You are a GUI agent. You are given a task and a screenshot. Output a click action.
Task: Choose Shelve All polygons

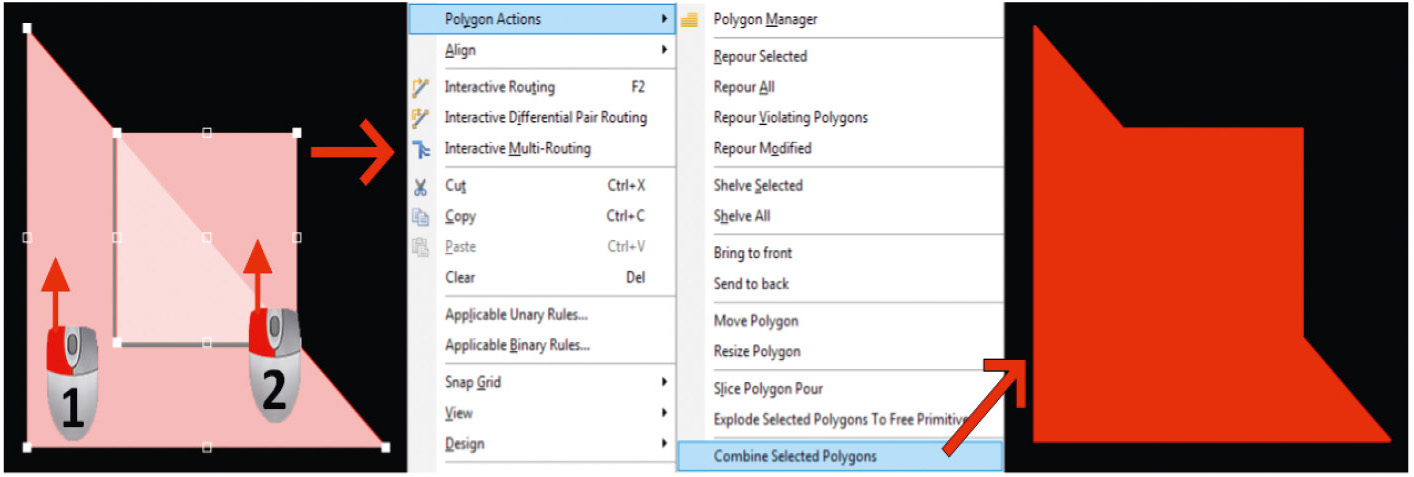pos(742,216)
